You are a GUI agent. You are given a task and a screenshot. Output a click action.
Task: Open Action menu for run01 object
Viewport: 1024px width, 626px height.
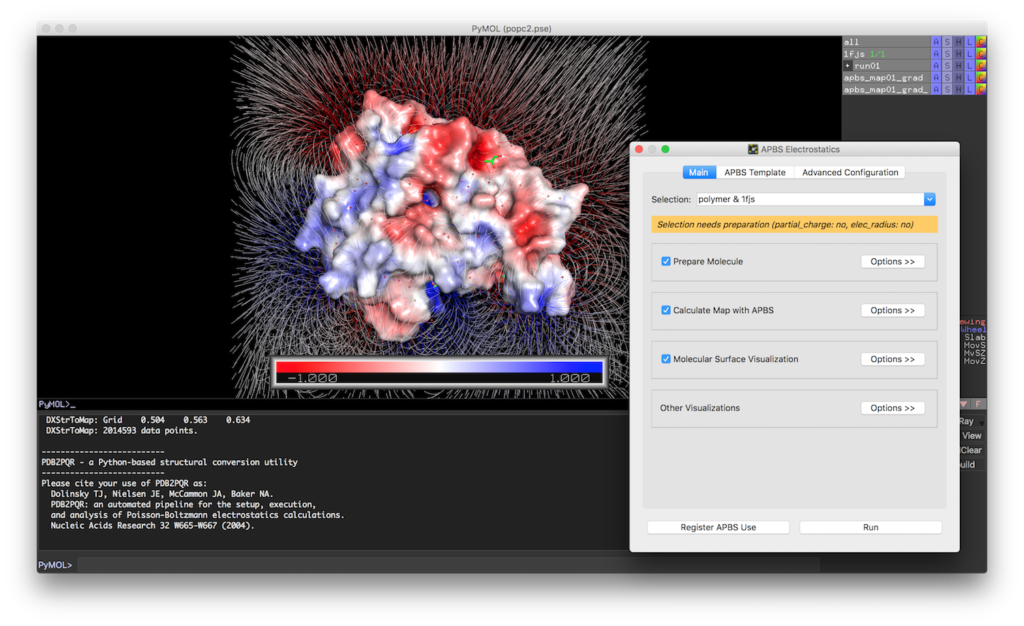pyautogui.click(x=936, y=66)
